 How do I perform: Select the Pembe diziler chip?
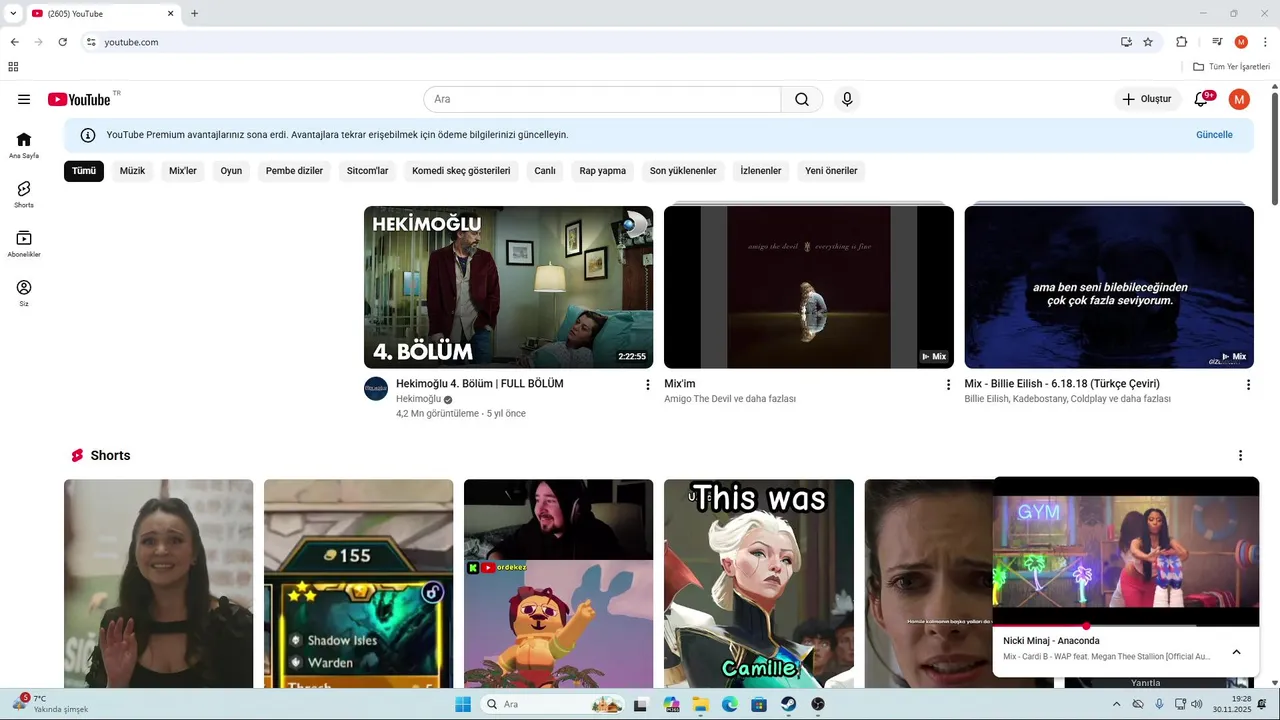click(x=294, y=171)
